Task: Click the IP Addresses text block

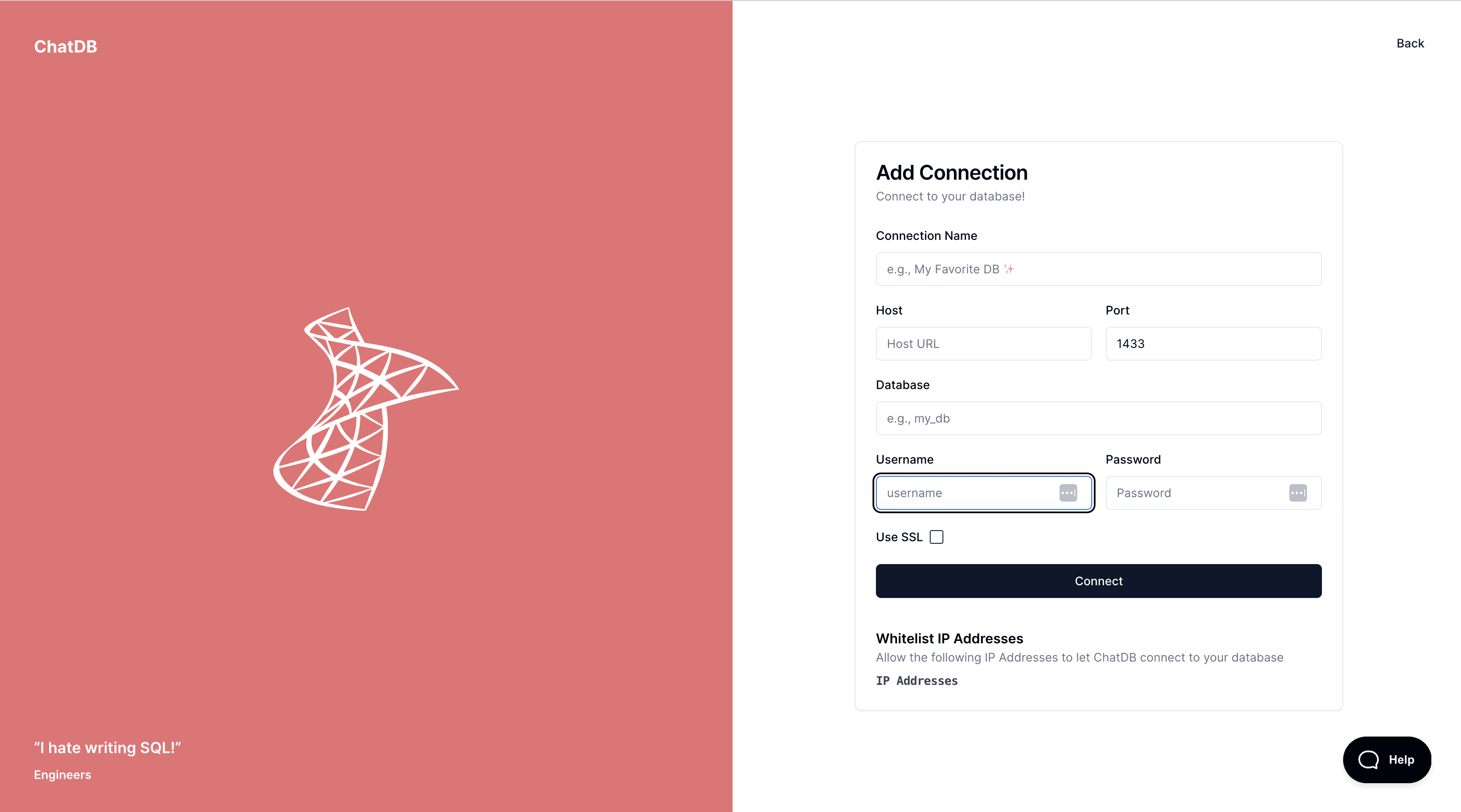Action: pyautogui.click(x=917, y=681)
